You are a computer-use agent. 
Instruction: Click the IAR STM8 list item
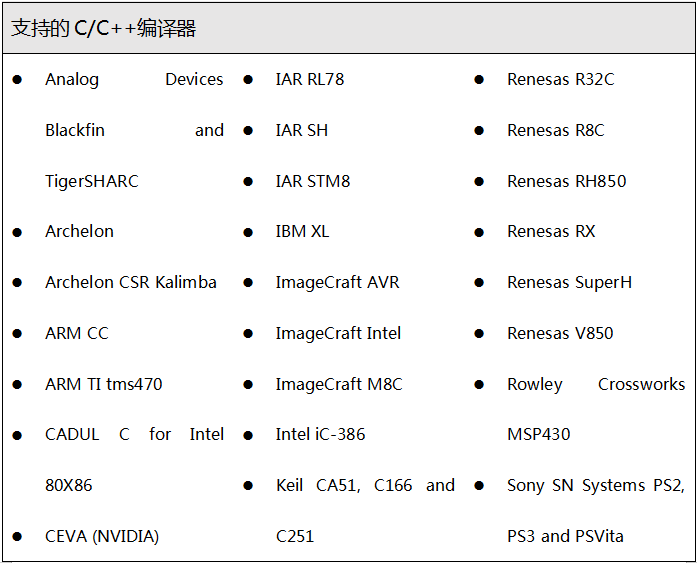(313, 181)
